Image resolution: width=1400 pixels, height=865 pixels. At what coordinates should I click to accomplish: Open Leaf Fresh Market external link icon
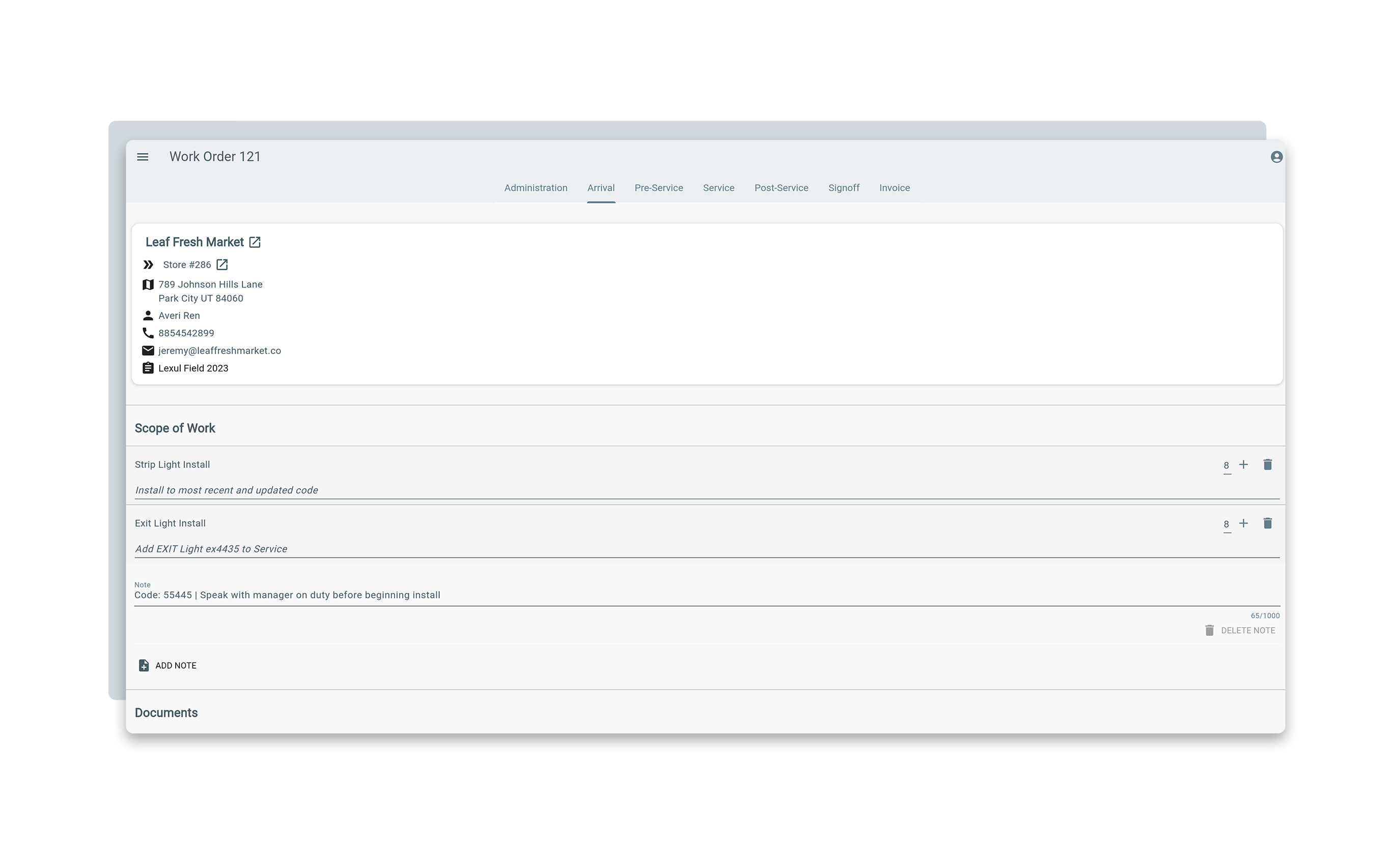pos(255,243)
